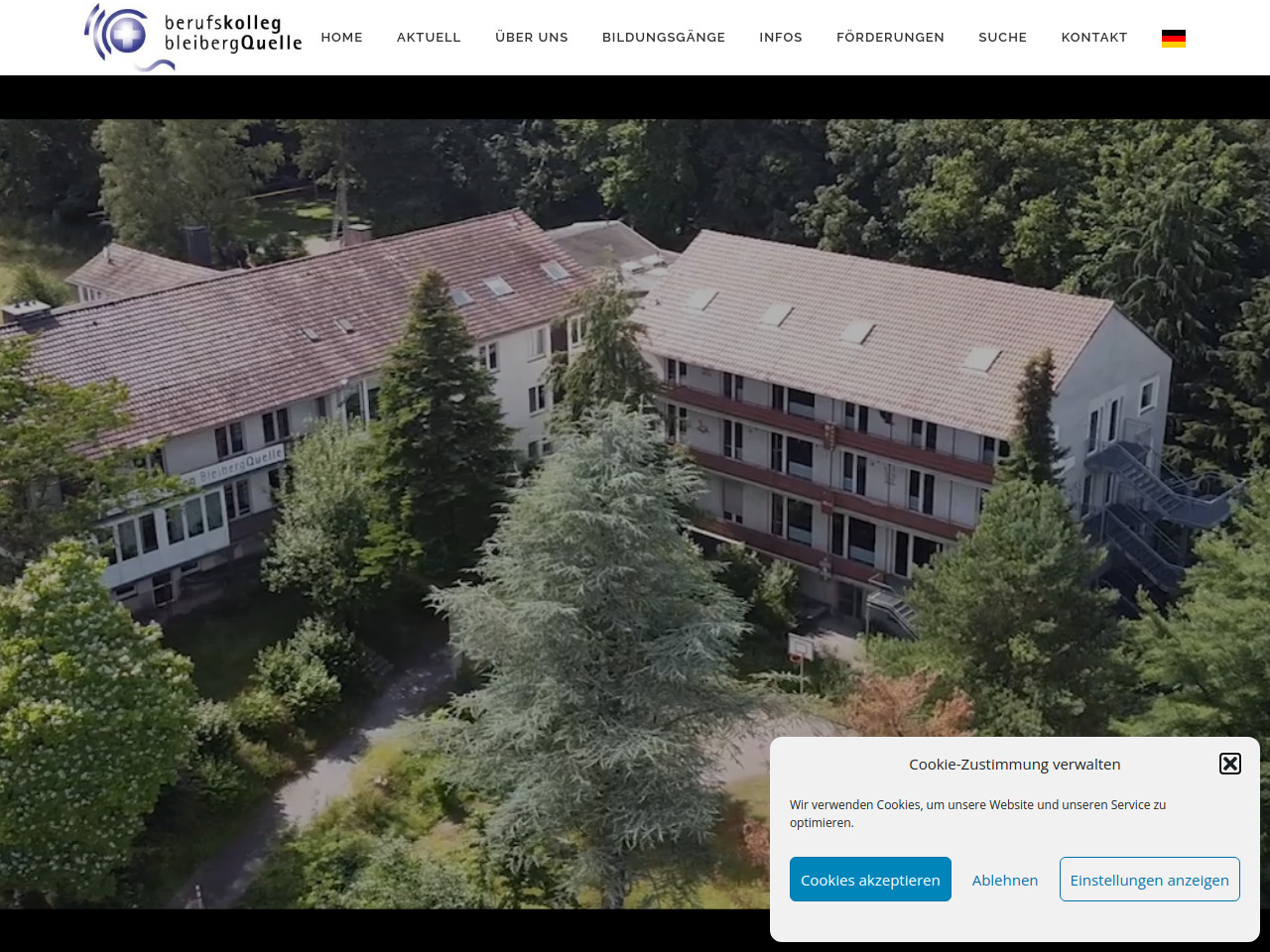Image resolution: width=1270 pixels, height=952 pixels.
Task: Click the Cookie-Zustimmung verwalten heading
Action: (1014, 765)
